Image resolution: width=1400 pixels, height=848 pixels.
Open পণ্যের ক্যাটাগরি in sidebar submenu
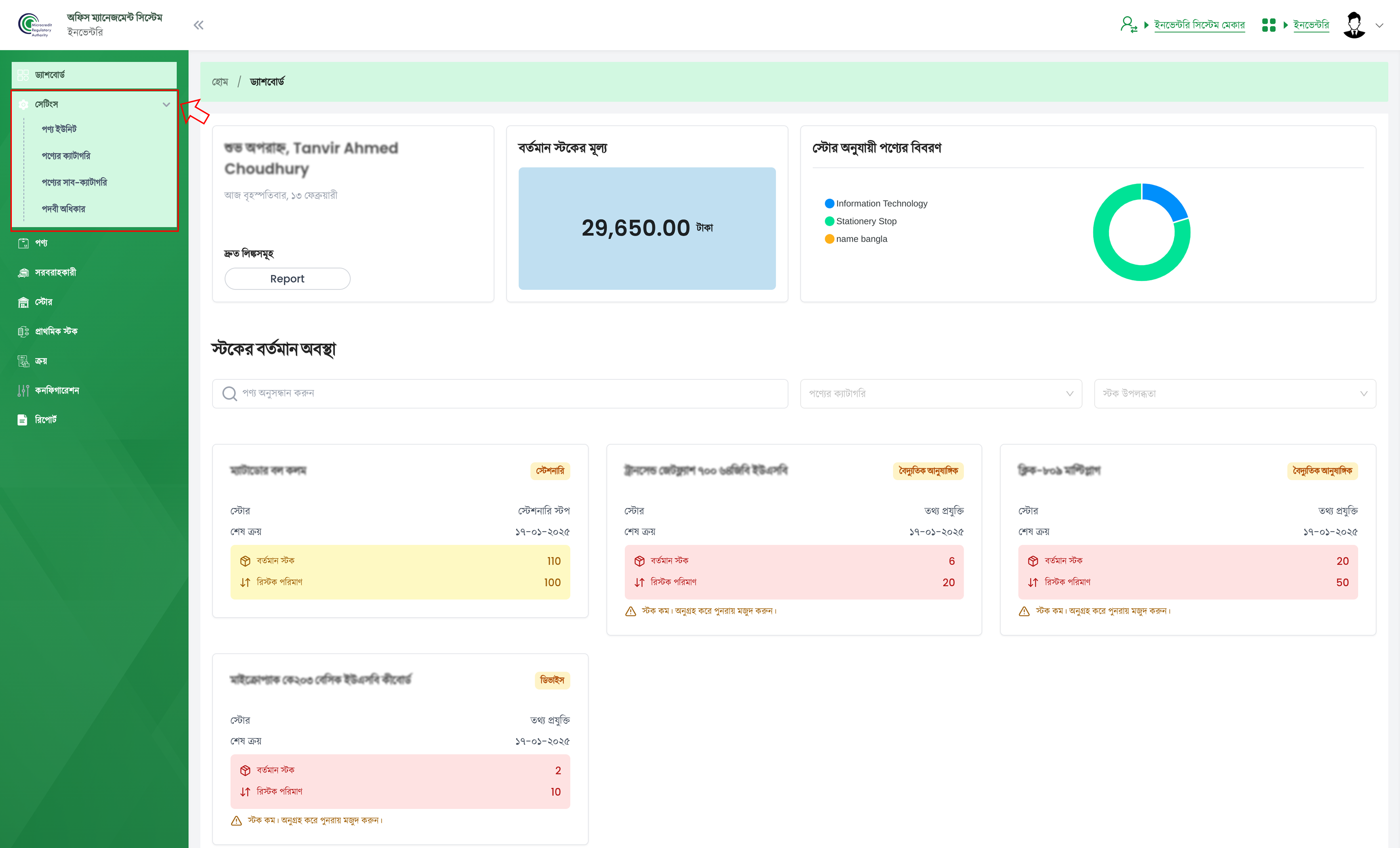[66, 156]
